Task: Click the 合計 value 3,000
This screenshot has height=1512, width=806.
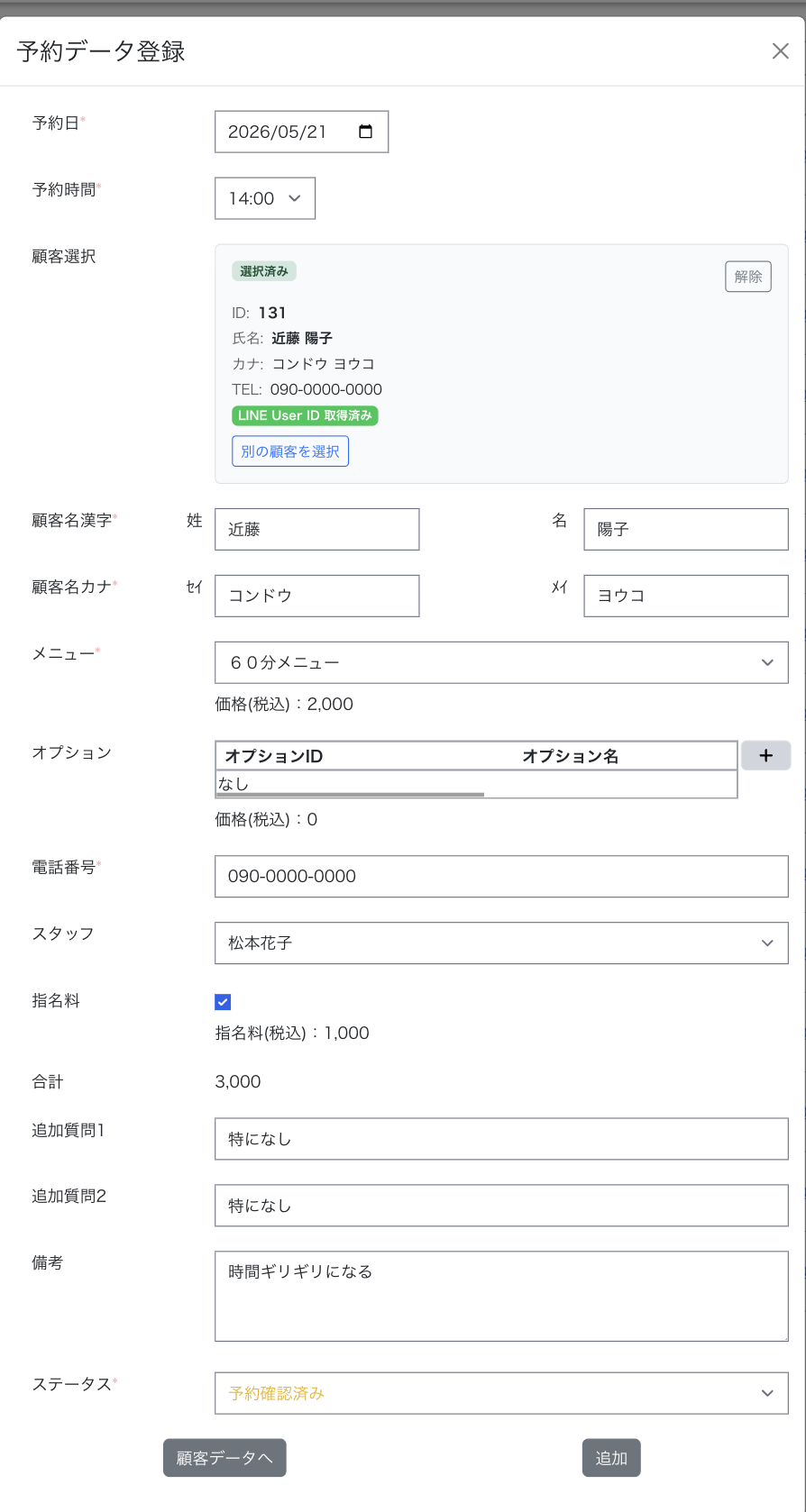Action: (x=238, y=1081)
